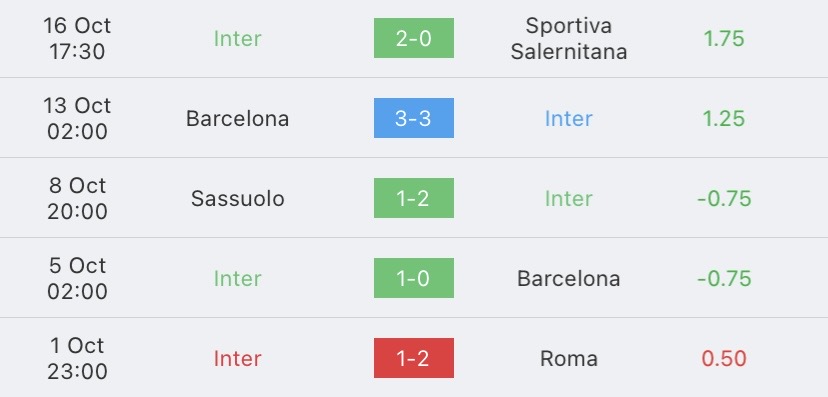
Task: Select blue Inter in 13 Oct row
Action: (x=569, y=118)
